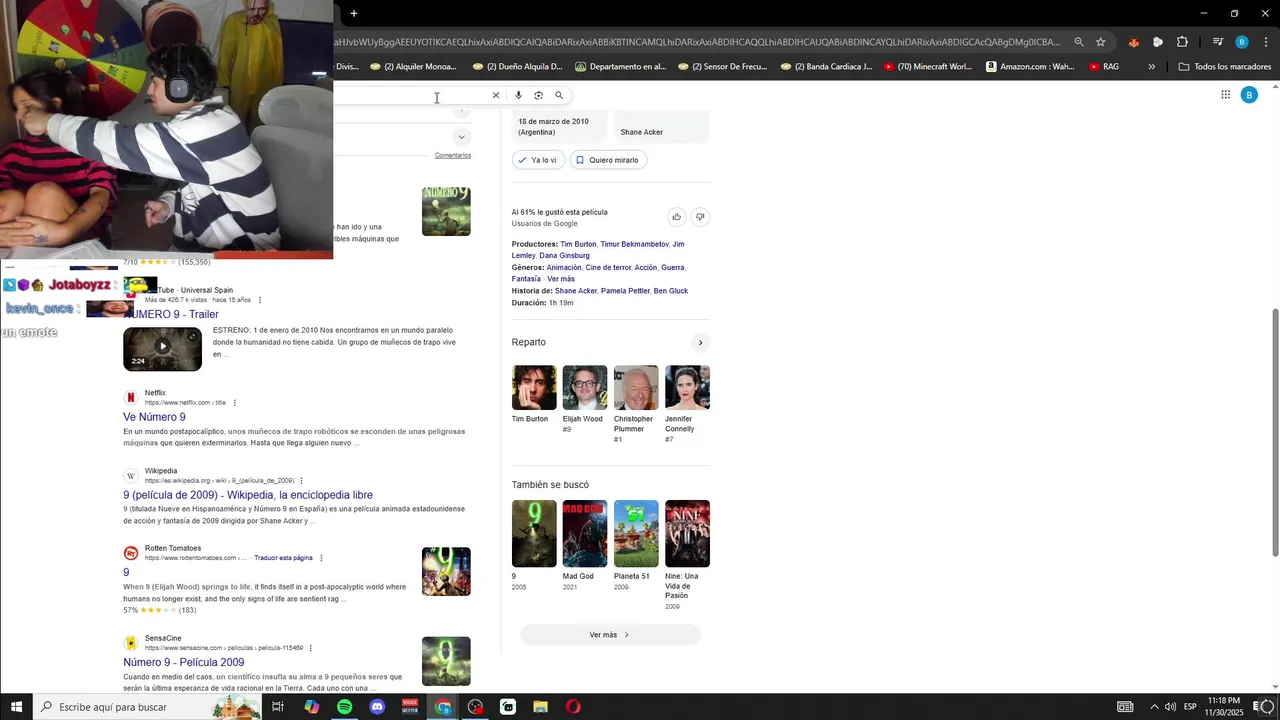Start voice search with microphone icon
The image size is (1280, 720).
[518, 95]
